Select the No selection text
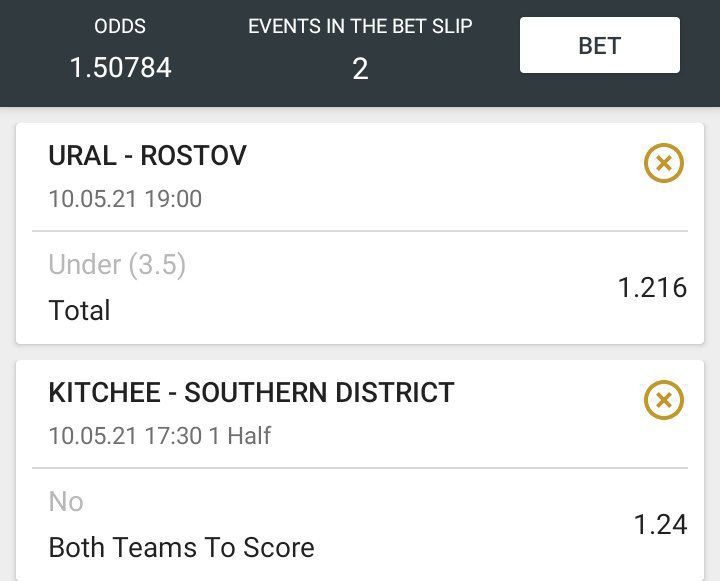 (66, 501)
